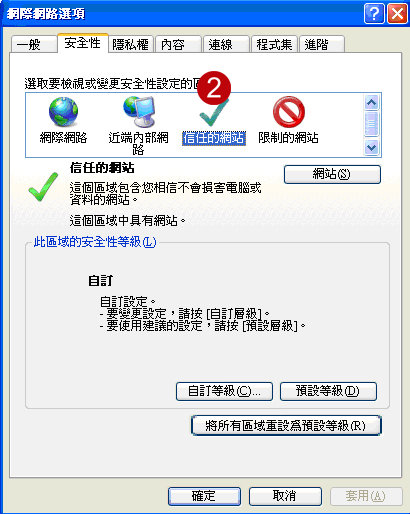Click the 網站(S) button
Viewport: 410px width, 514px height.
tap(332, 174)
